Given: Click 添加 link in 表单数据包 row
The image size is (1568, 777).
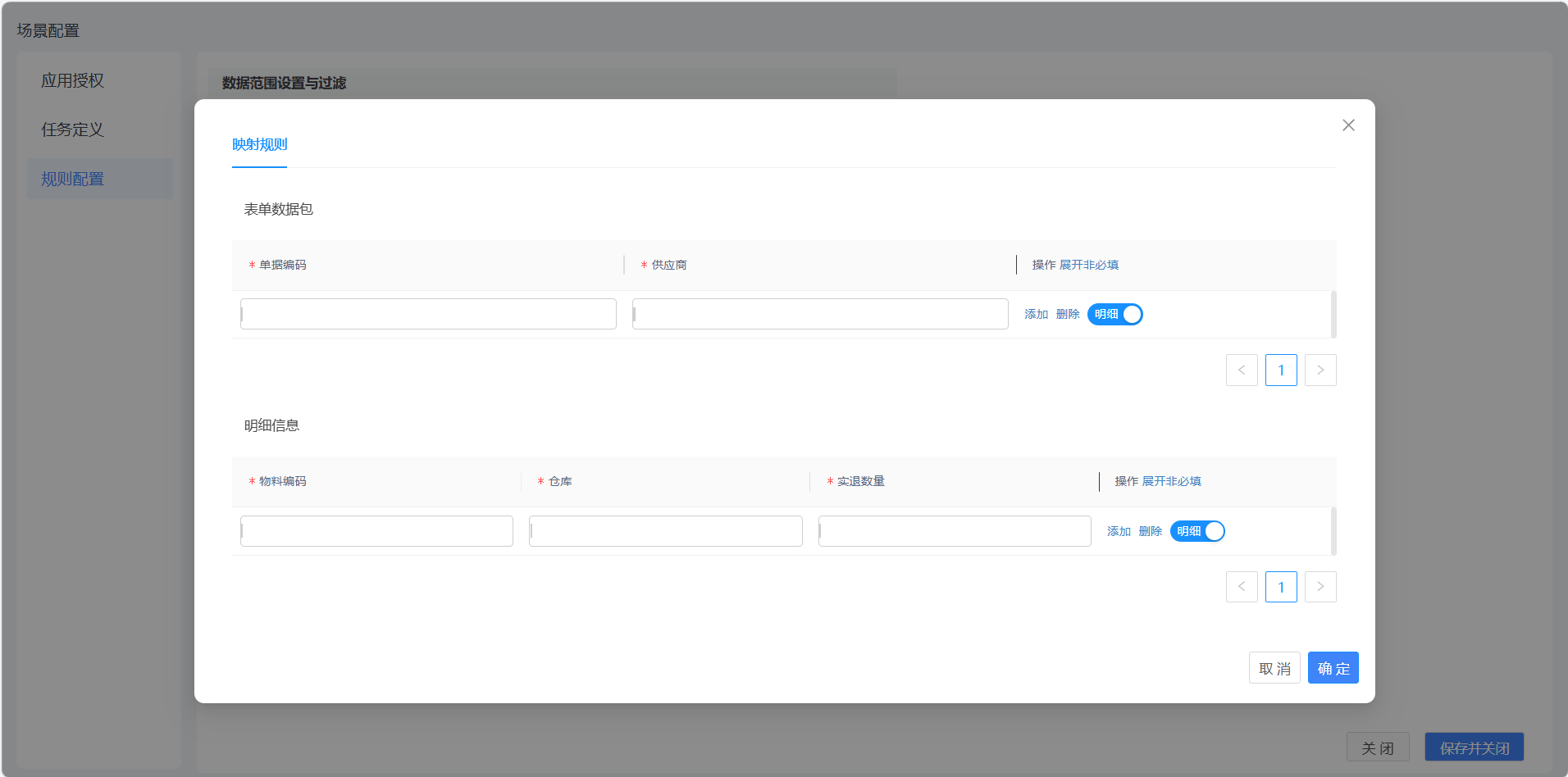Looking at the screenshot, I should (x=1036, y=314).
